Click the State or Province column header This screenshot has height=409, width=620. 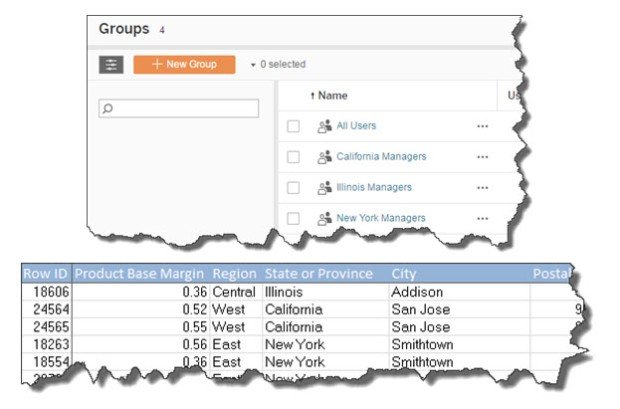click(318, 274)
